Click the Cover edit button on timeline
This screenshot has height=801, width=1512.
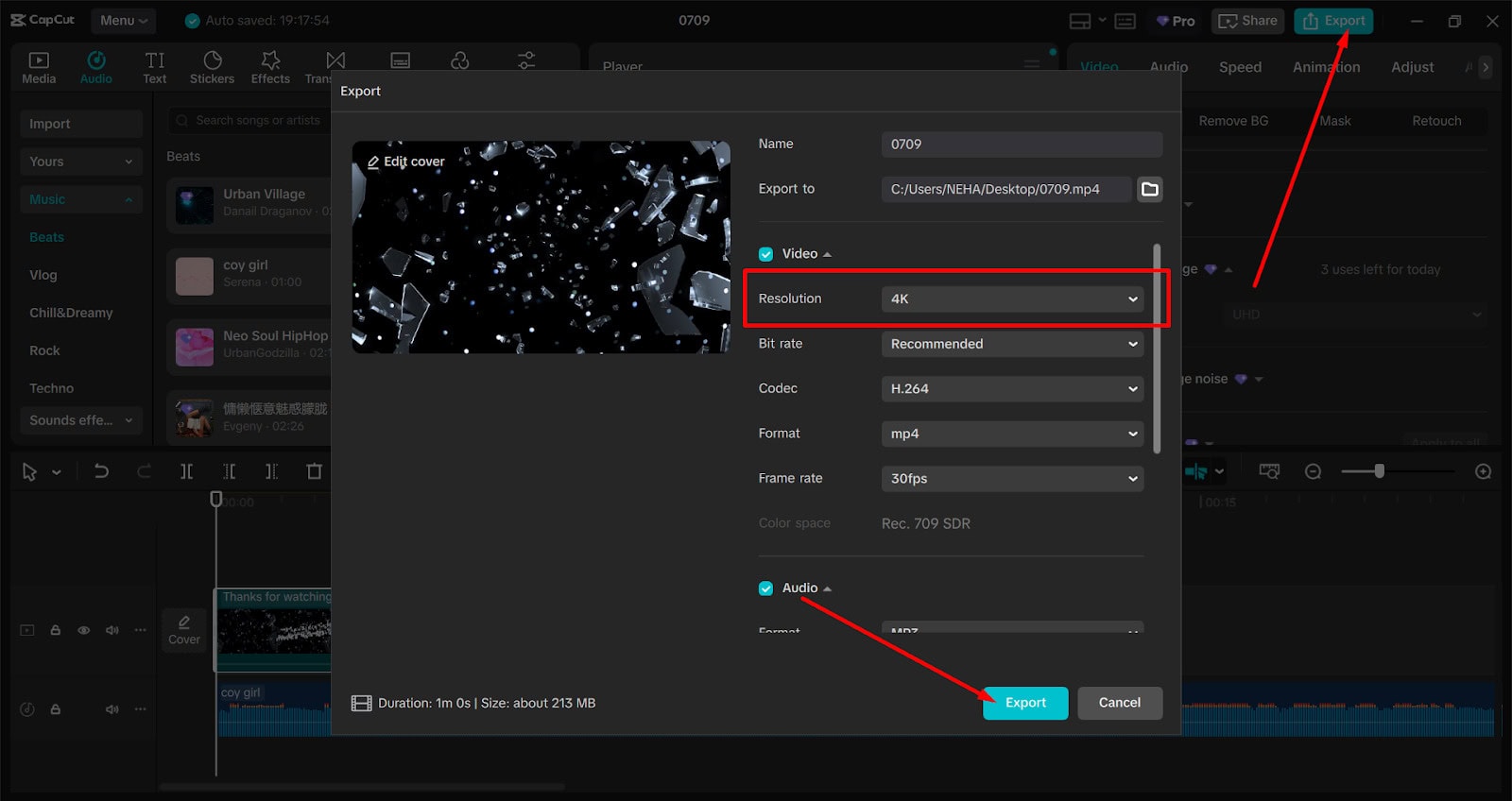click(184, 629)
